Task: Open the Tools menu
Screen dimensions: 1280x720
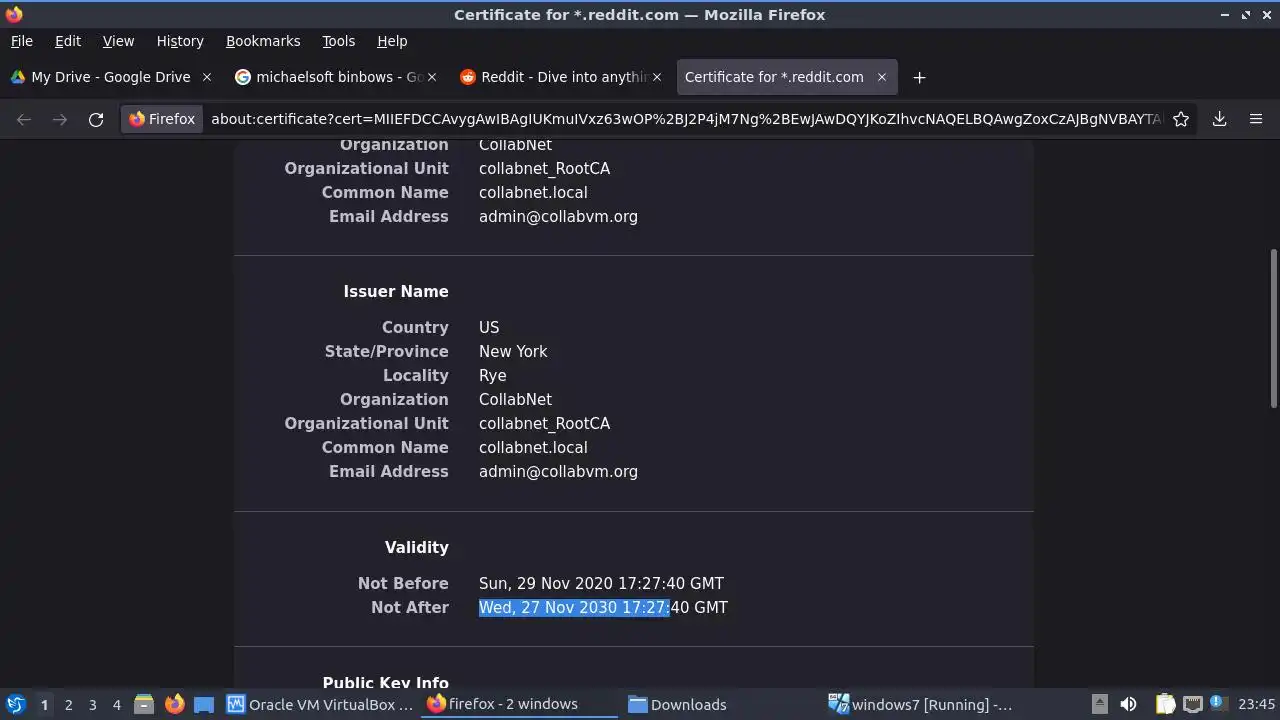Action: 338,41
